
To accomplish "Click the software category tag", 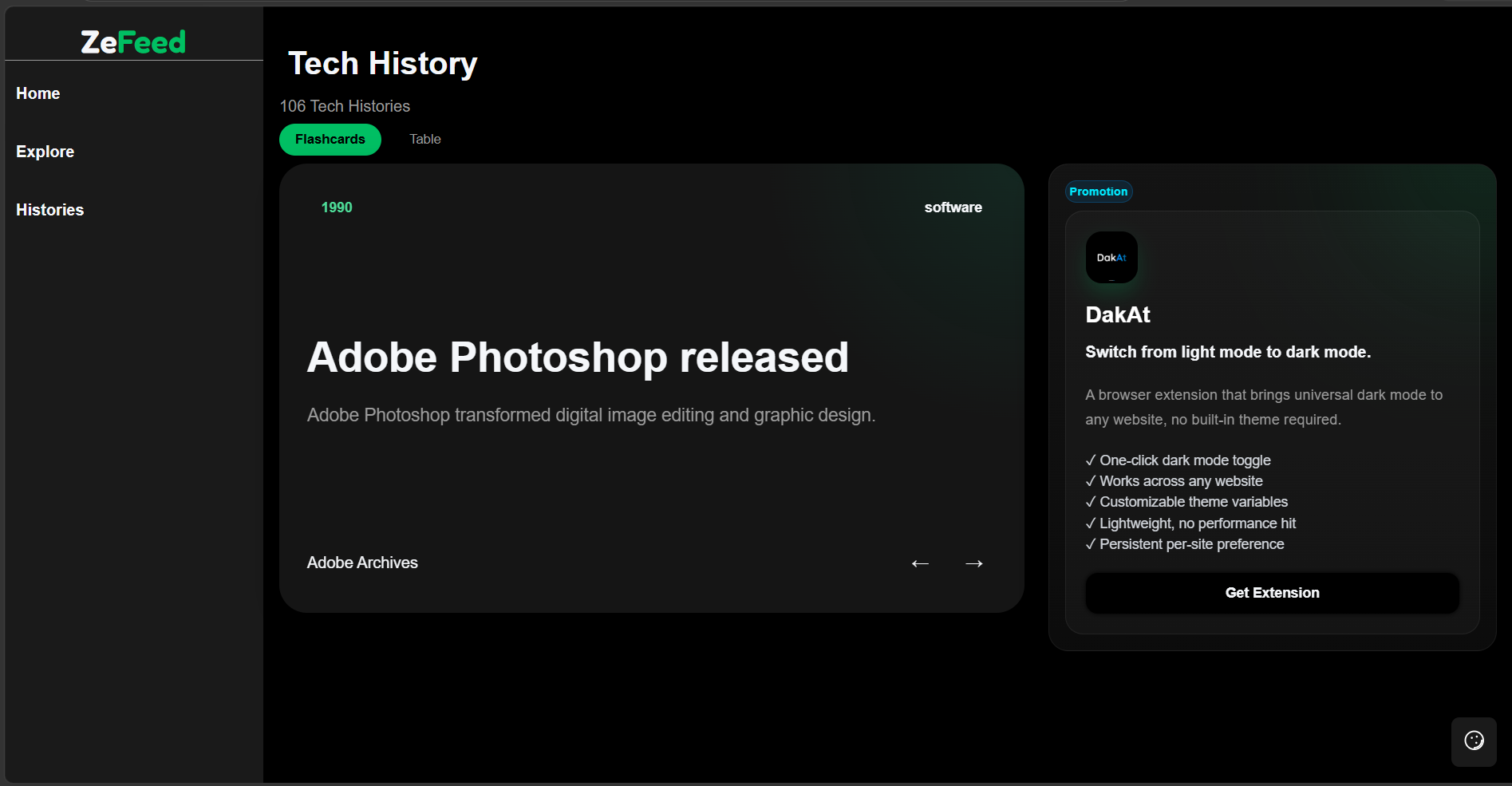I will [953, 207].
